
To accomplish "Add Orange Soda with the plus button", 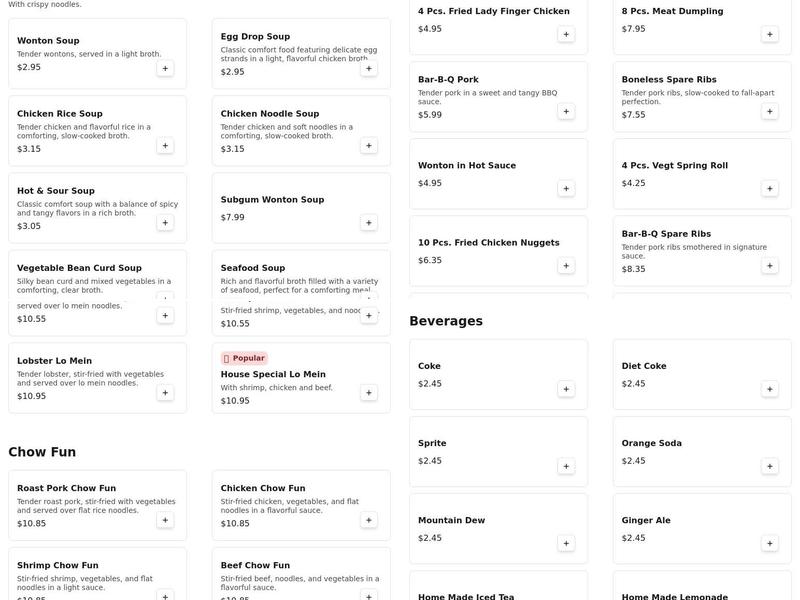I will click(770, 466).
